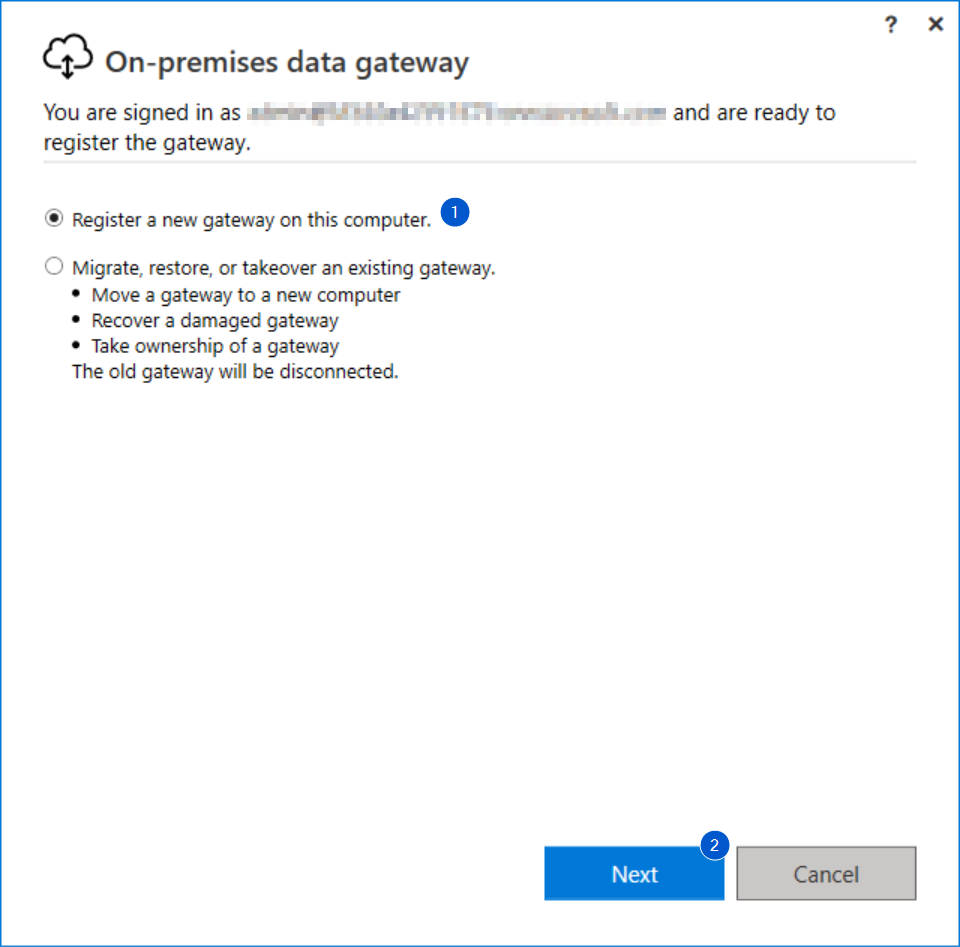This screenshot has width=960, height=947.
Task: Click the 'Recover a damaged gateway' bullet
Action: pyautogui.click(x=215, y=321)
